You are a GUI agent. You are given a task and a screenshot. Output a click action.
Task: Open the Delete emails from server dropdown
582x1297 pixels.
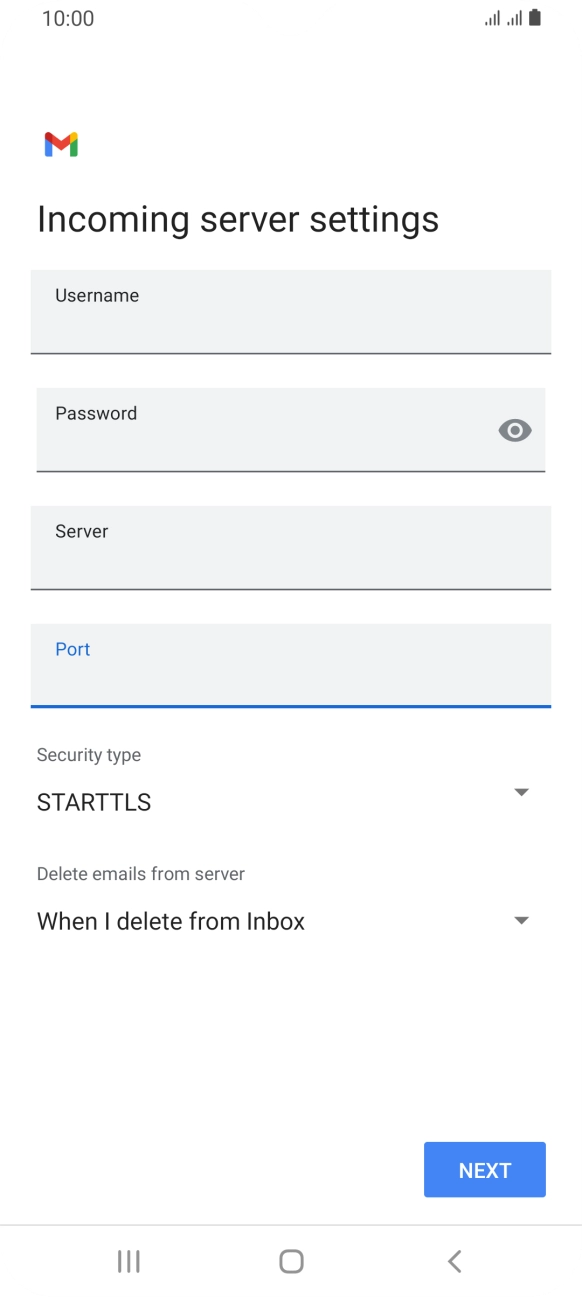click(x=521, y=919)
